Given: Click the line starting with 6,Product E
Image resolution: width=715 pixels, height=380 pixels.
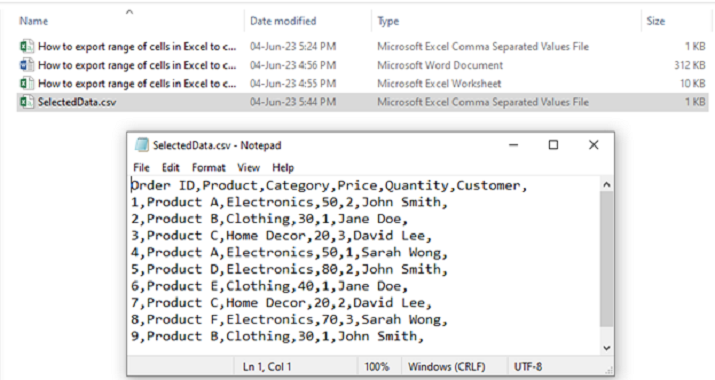Looking at the screenshot, I should [x=269, y=286].
